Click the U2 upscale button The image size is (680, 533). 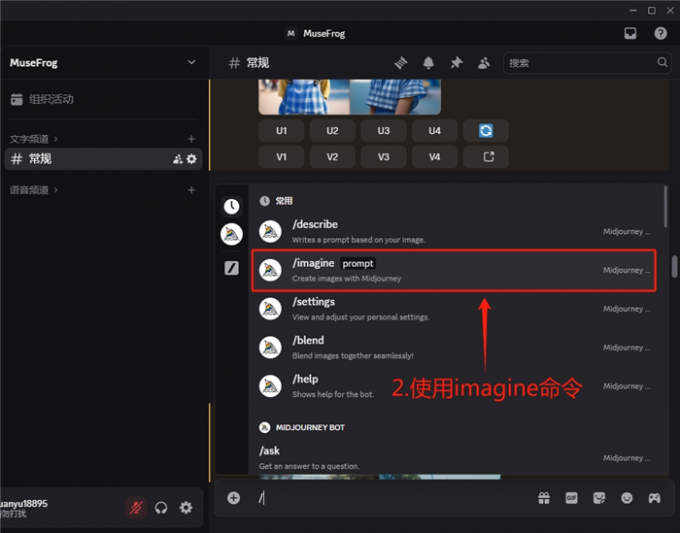(332, 131)
